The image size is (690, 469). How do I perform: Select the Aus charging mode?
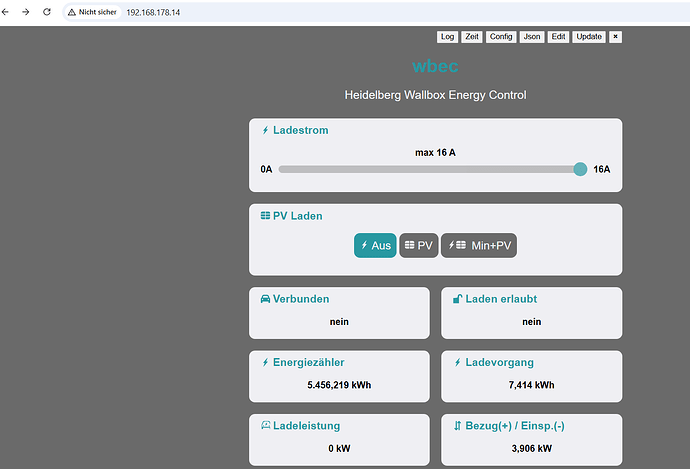tap(375, 245)
